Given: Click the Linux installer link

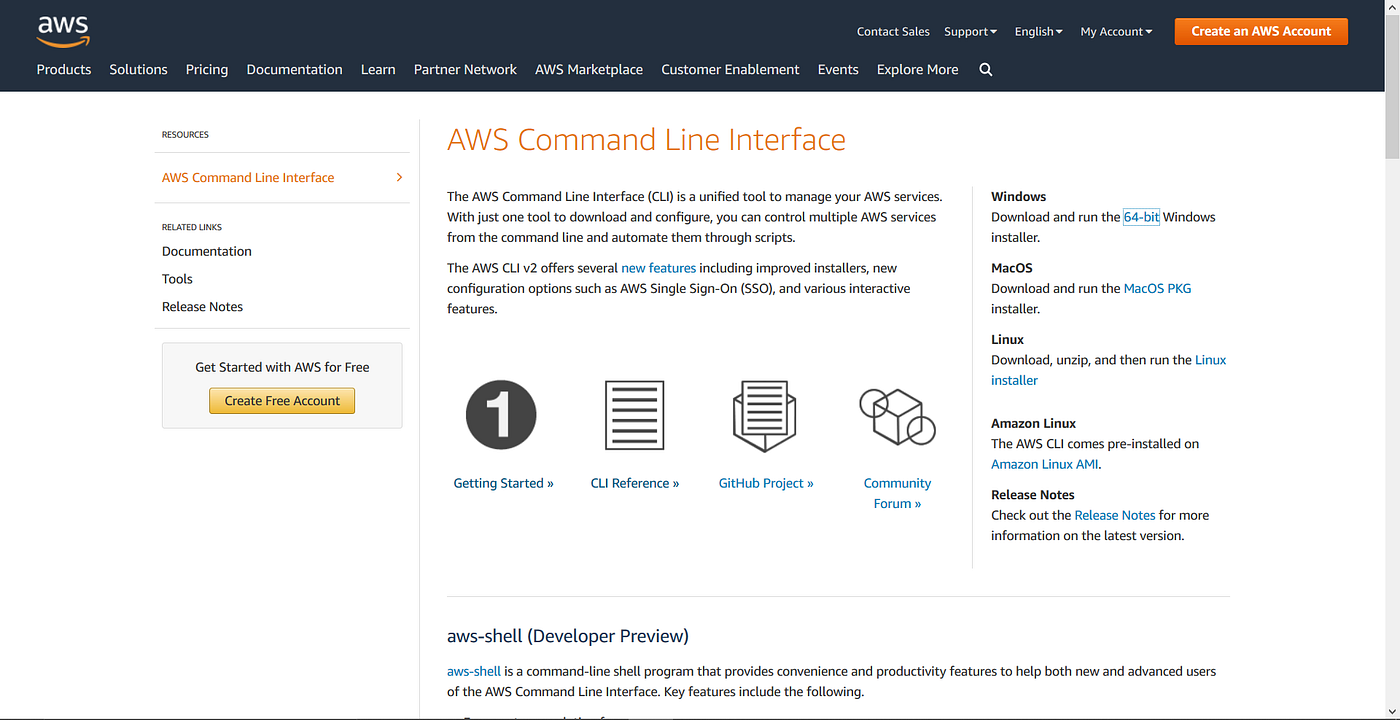Looking at the screenshot, I should click(x=1108, y=370).
